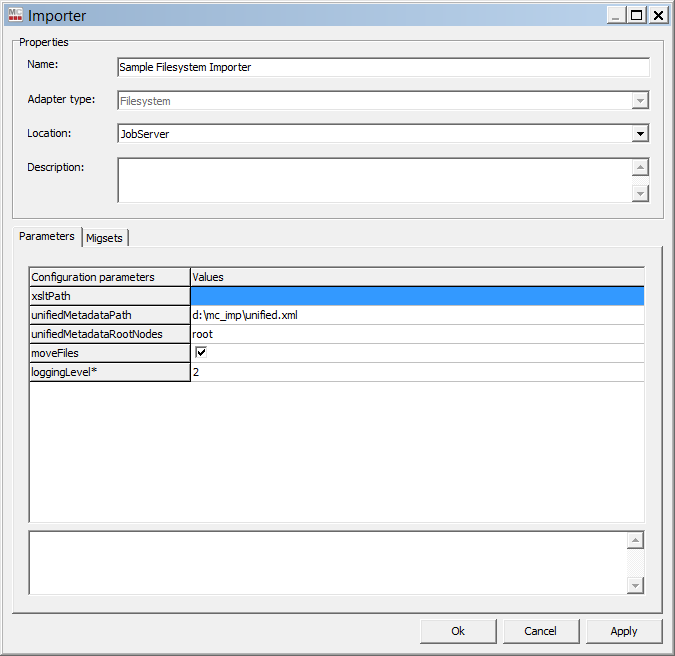Switch to the Migsets tab
Screen dimensions: 675x656
105,237
